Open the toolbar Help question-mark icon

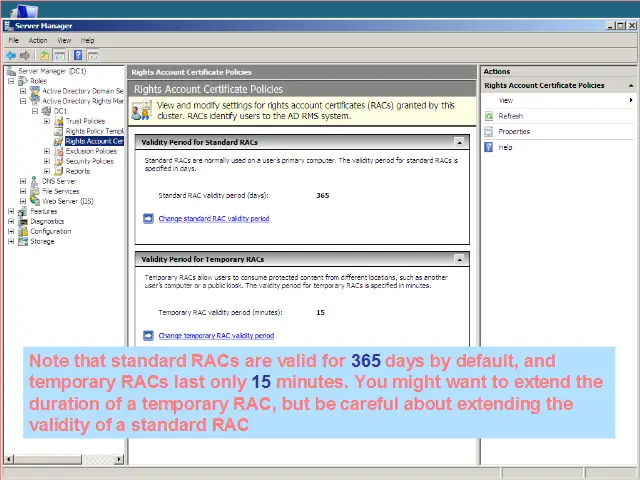click(x=78, y=55)
